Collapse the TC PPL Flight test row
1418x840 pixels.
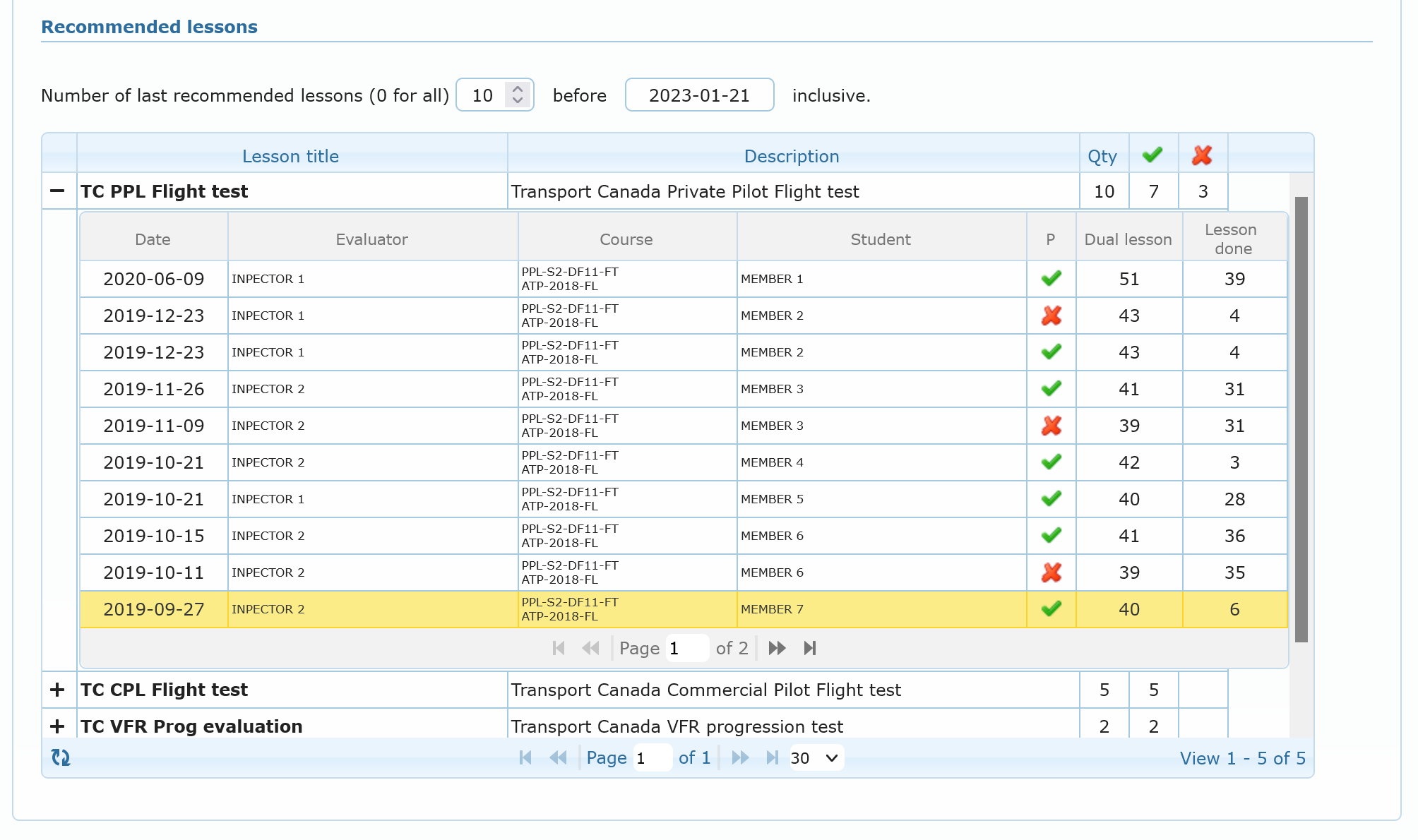point(58,191)
